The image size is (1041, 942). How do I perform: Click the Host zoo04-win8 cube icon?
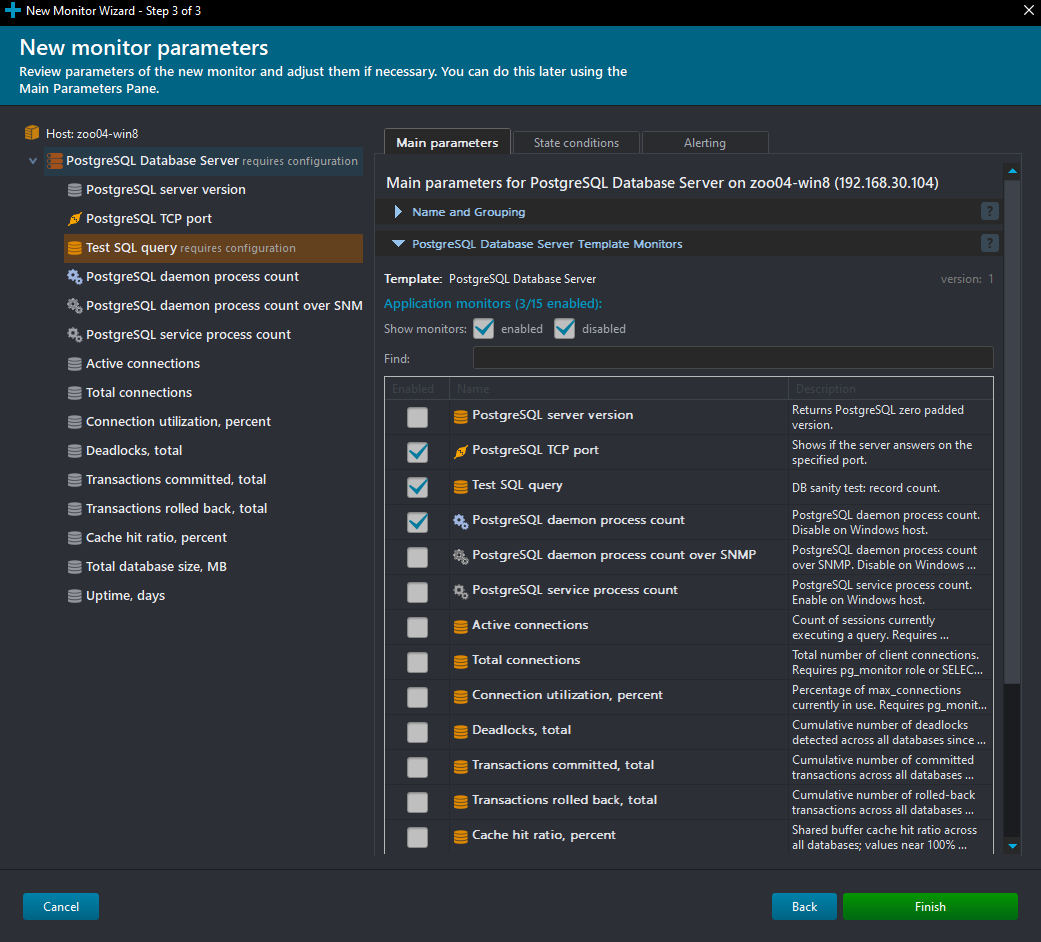32,133
